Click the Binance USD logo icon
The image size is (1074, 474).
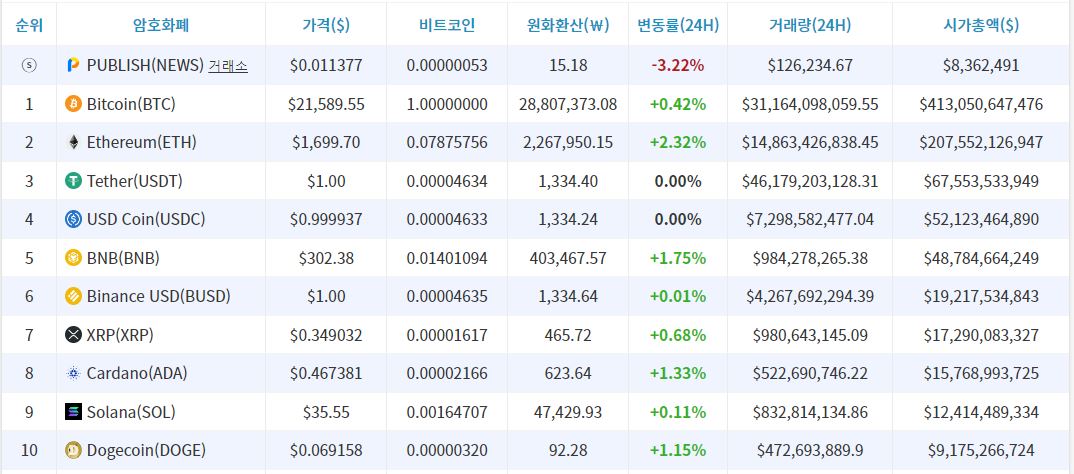(x=73, y=297)
